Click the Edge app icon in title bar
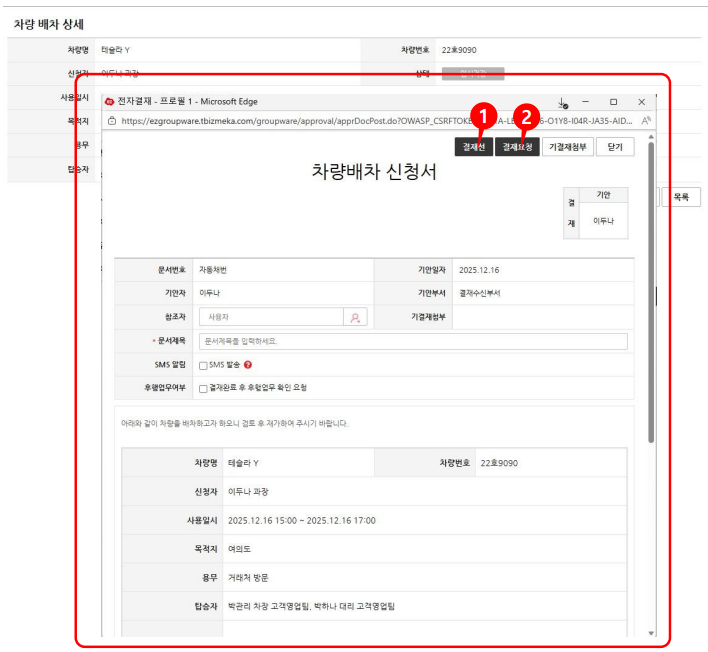The height and width of the screenshot is (652, 708). tap(110, 102)
